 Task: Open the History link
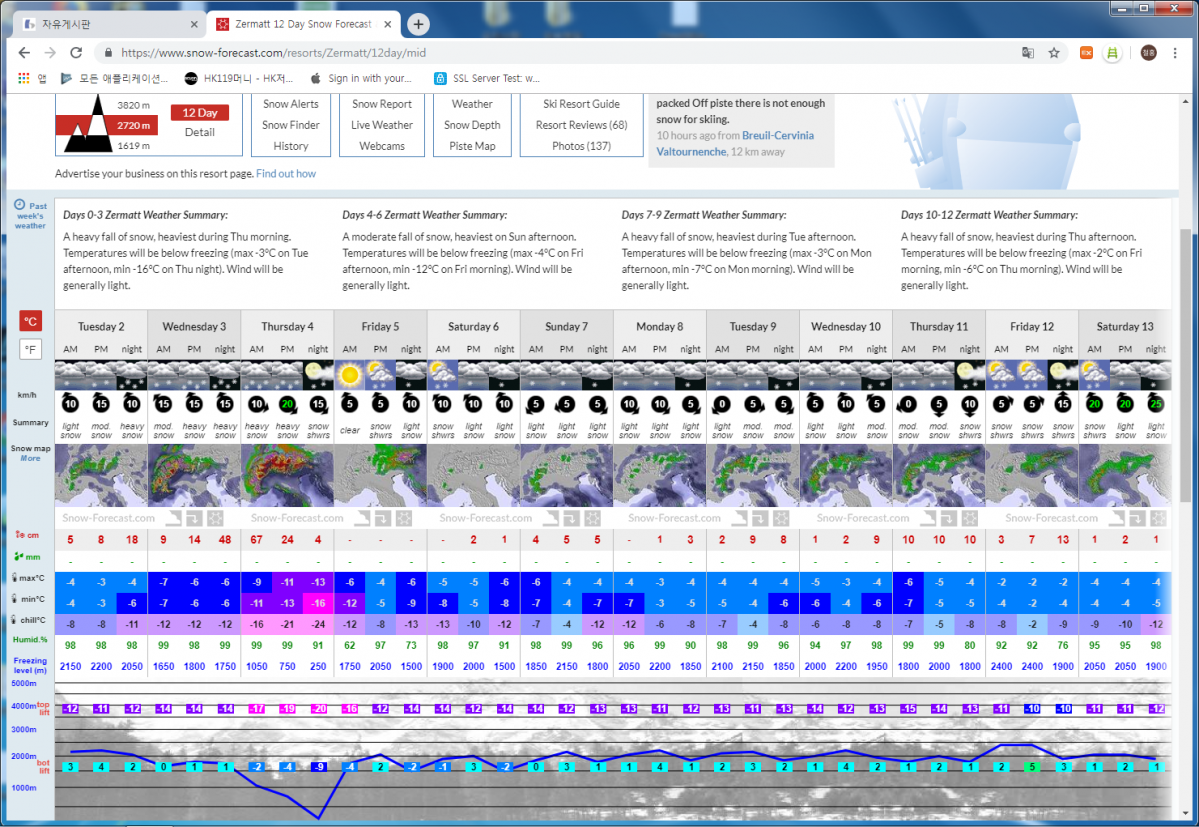(x=291, y=146)
